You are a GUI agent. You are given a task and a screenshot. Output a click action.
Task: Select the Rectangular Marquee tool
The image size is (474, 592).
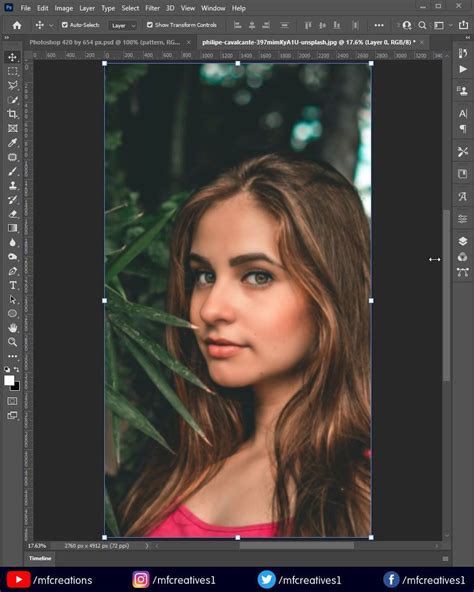[12, 71]
